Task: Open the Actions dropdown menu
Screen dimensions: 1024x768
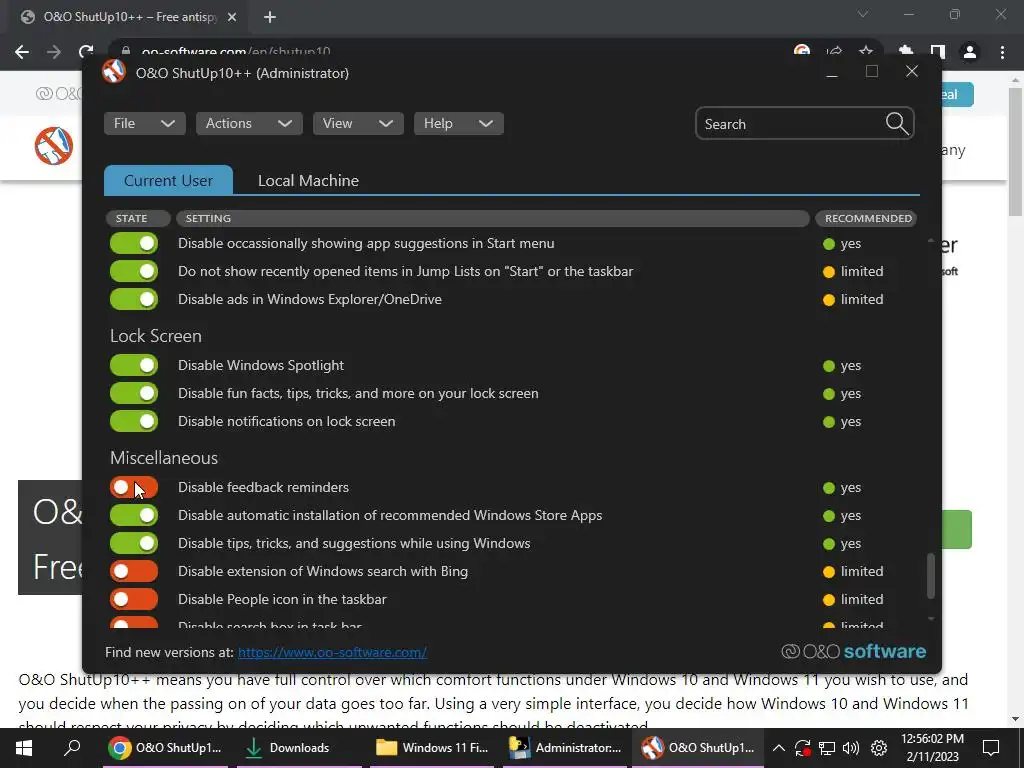Action: coord(249,123)
